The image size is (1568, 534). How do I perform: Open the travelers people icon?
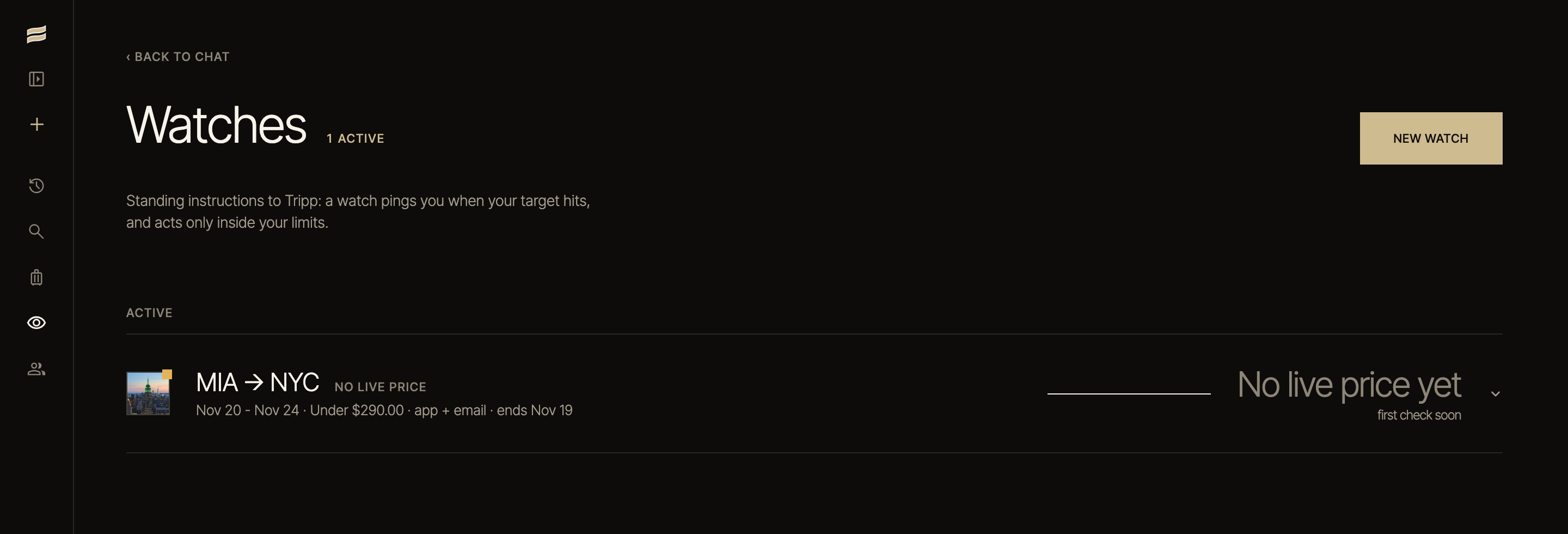(36, 369)
